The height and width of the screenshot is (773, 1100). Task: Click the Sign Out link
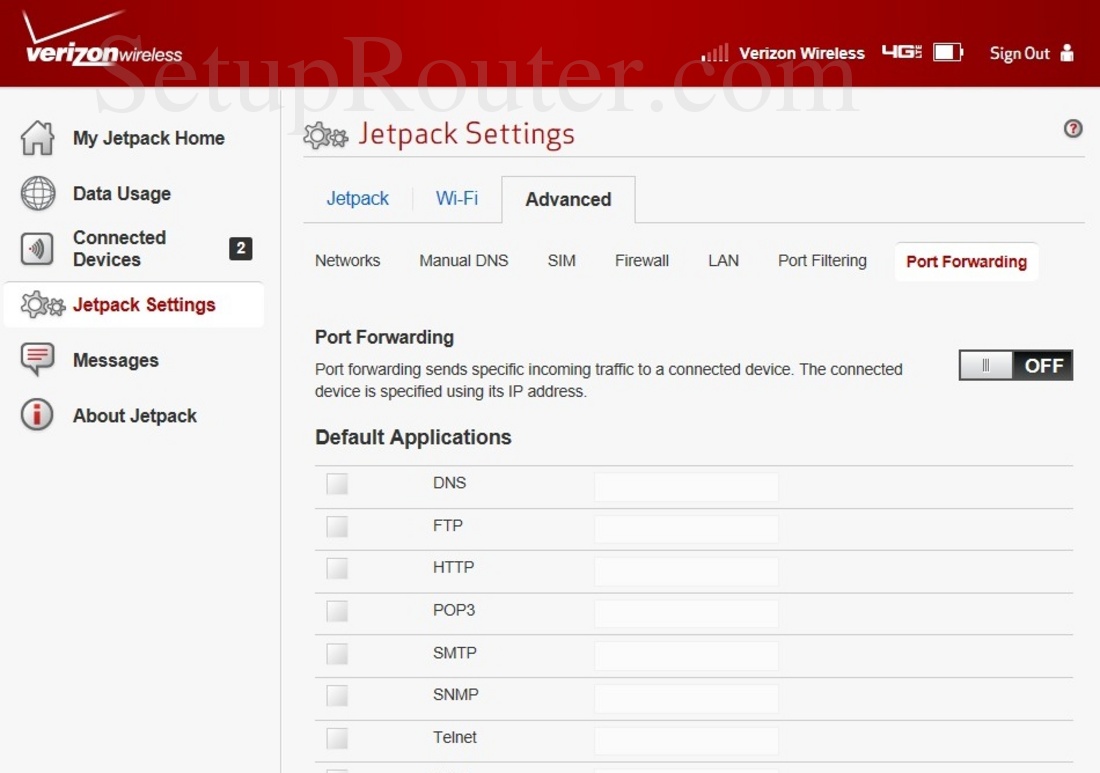pyautogui.click(x=1019, y=53)
